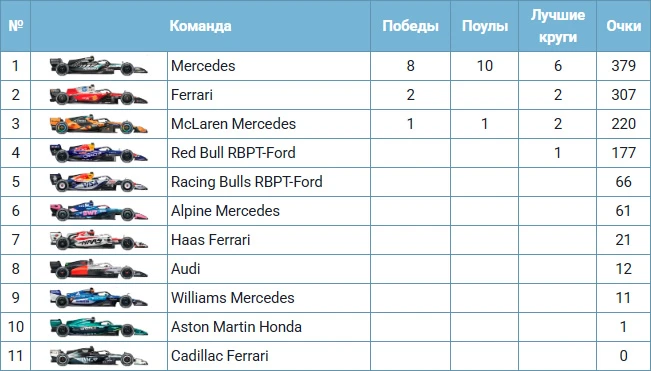Viewport: 651px width, 371px height.
Task: Click the Mercedes car image
Action: pyautogui.click(x=98, y=66)
